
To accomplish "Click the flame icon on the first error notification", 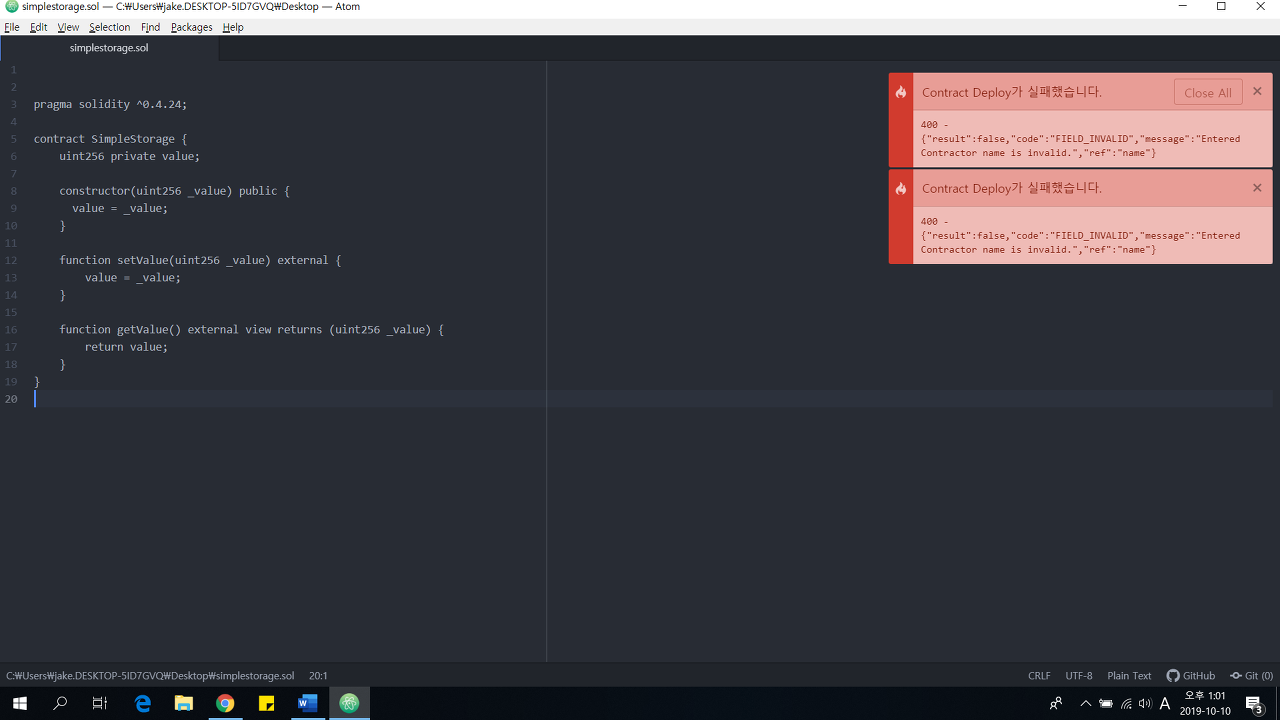I will click(901, 92).
